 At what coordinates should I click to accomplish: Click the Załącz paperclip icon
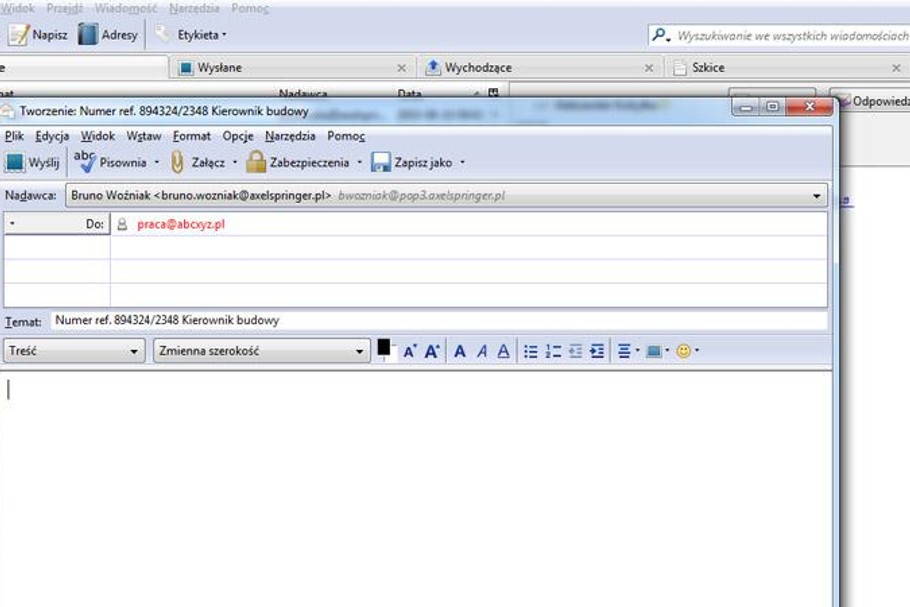click(x=178, y=162)
